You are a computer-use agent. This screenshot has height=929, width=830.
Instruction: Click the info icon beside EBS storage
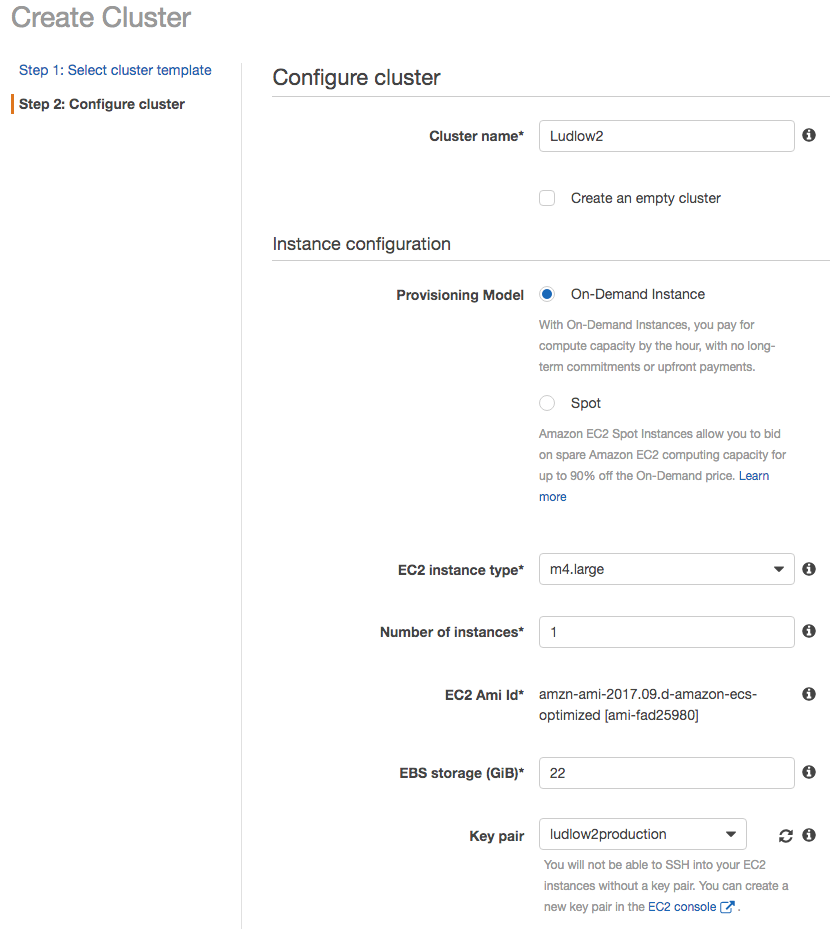point(808,772)
